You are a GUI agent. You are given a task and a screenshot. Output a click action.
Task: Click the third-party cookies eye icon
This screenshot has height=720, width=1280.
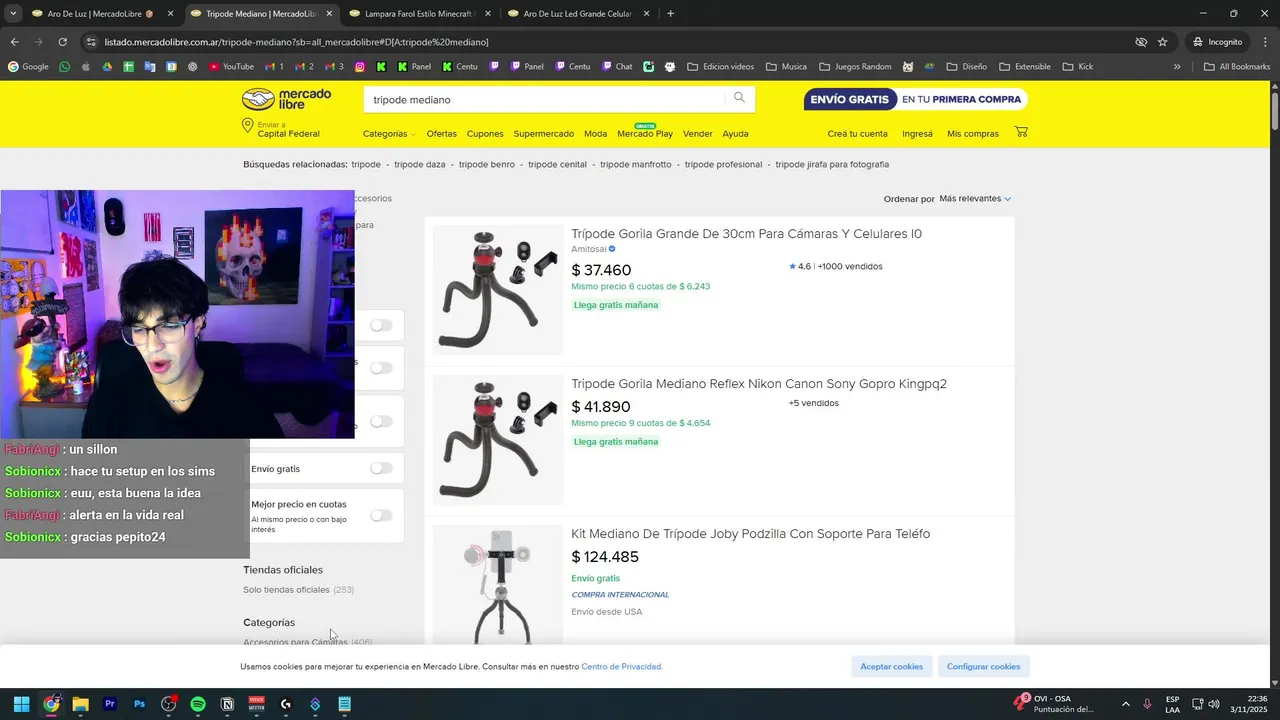pos(1140,42)
